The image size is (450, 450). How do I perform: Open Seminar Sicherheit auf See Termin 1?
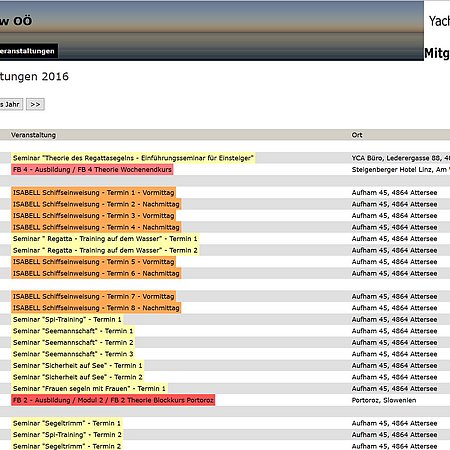[77, 365]
